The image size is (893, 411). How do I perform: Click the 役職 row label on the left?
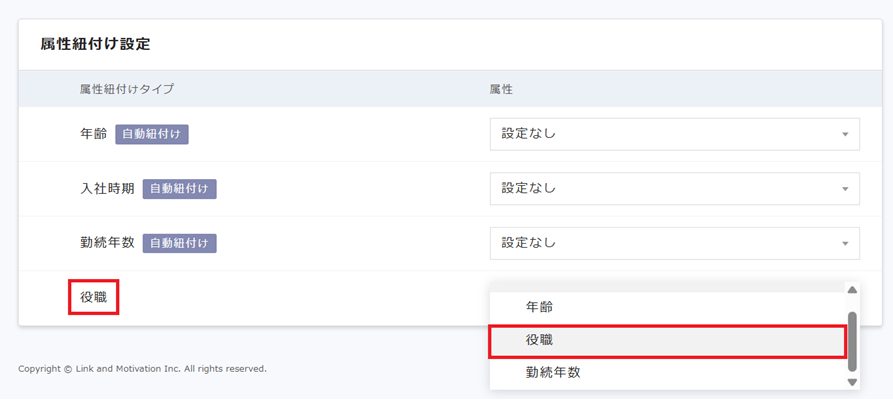[93, 297]
